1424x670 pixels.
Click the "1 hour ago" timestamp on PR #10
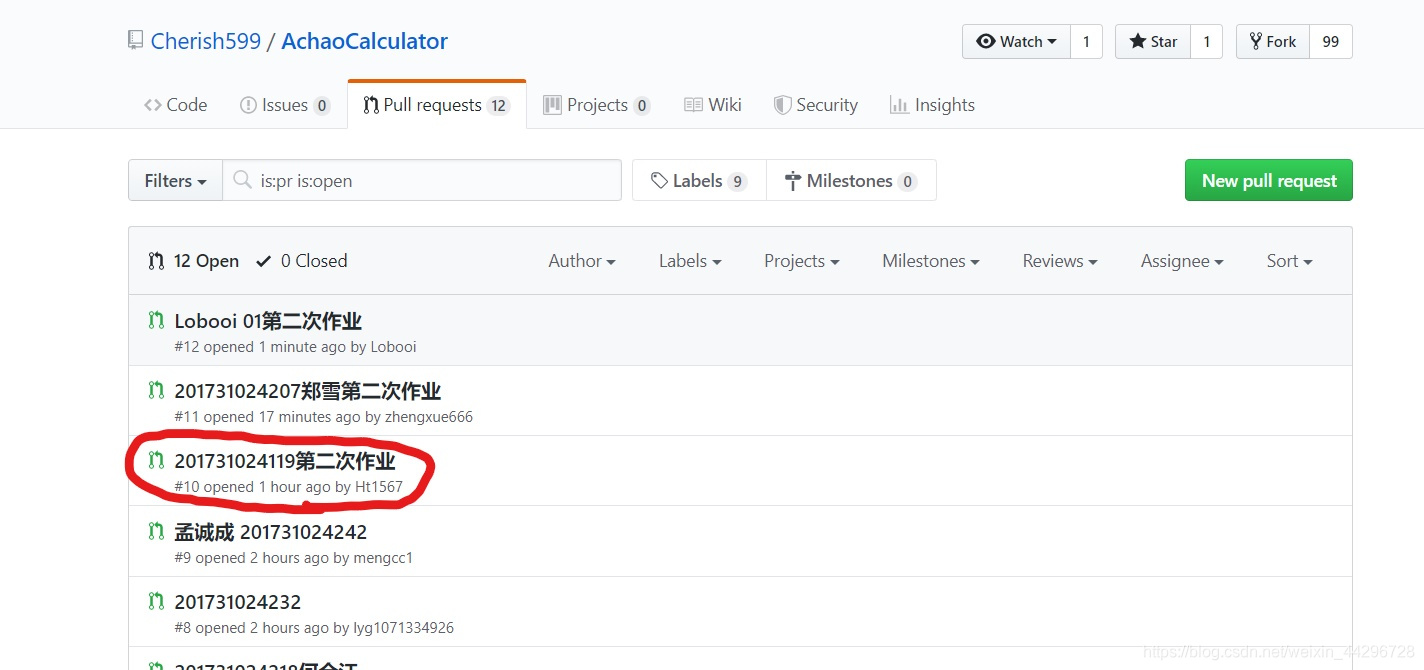(294, 487)
